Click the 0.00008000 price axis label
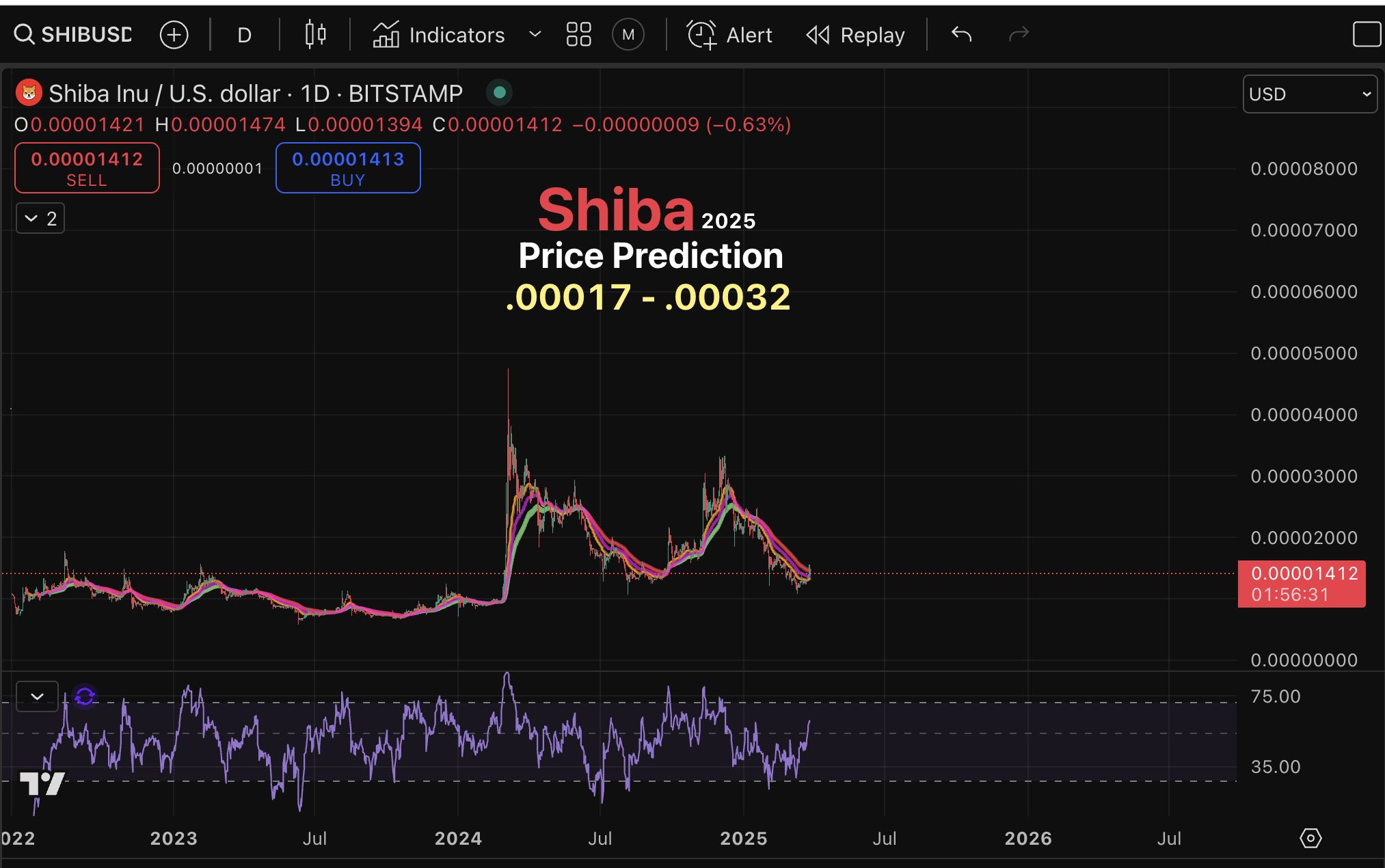The width and height of the screenshot is (1385, 868). [x=1304, y=169]
